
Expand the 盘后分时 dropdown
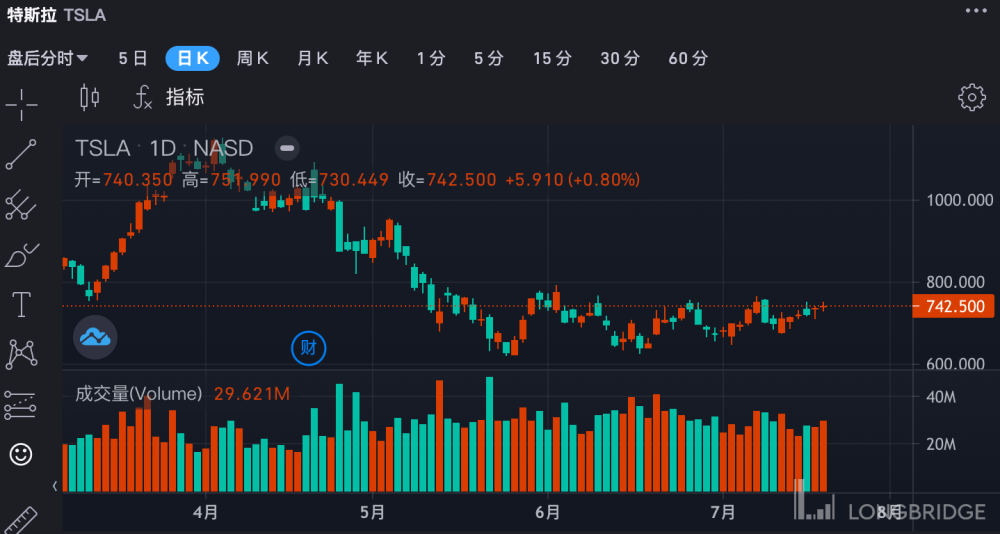click(x=47, y=58)
